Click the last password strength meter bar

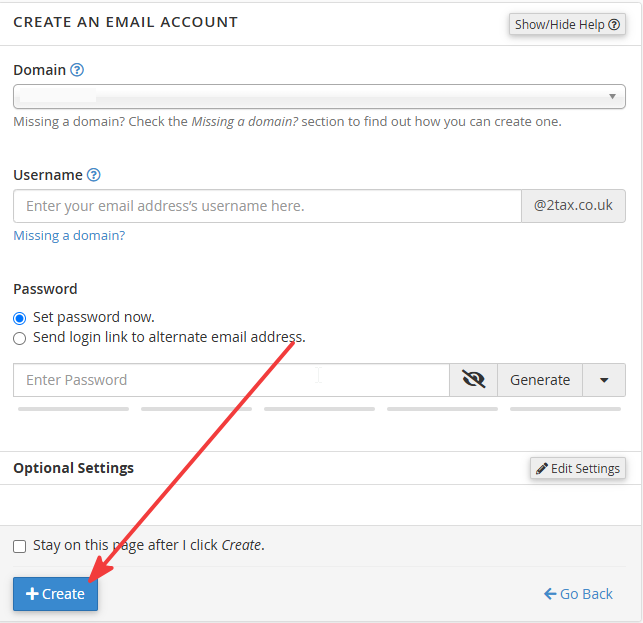click(x=565, y=409)
